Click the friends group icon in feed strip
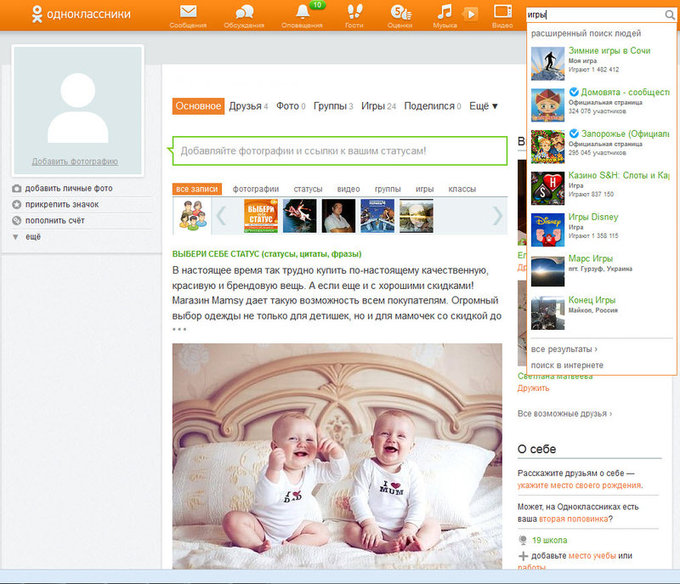 pyautogui.click(x=192, y=215)
